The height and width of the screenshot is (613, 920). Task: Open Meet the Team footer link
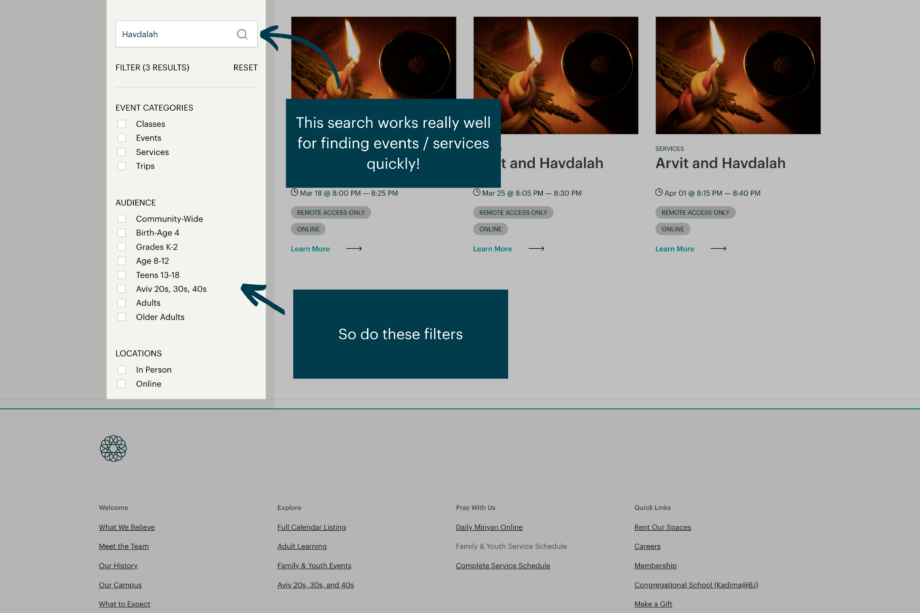[x=124, y=546]
